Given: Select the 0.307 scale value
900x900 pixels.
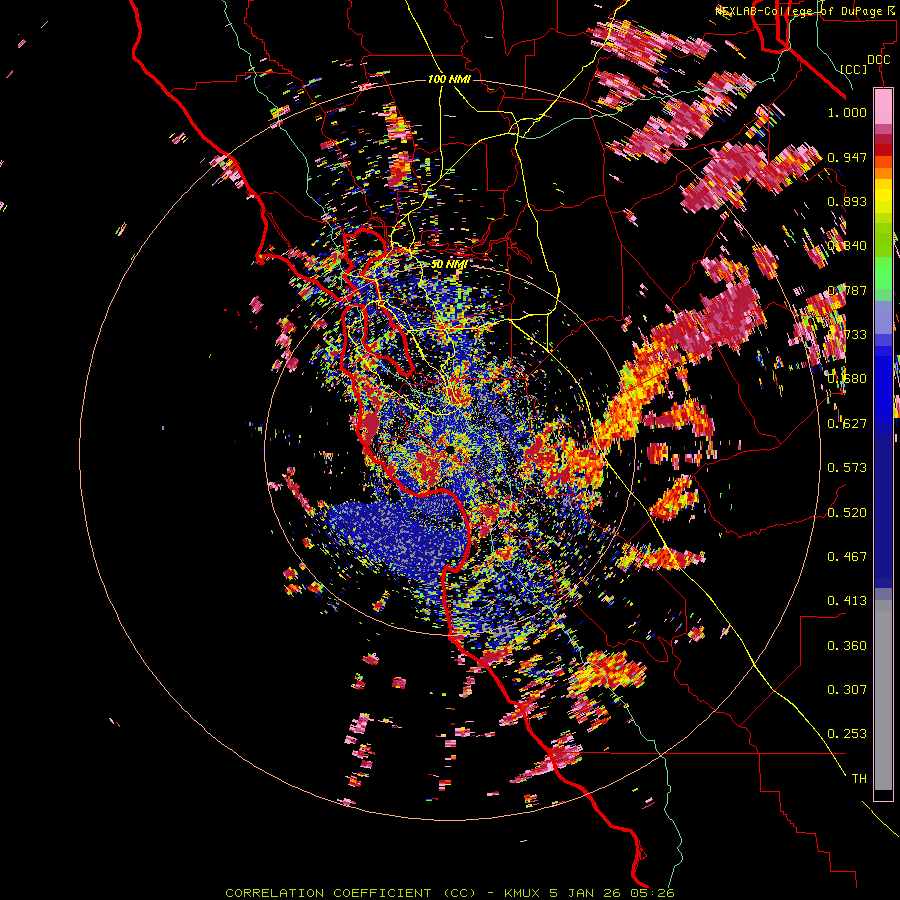Looking at the screenshot, I should point(847,689).
